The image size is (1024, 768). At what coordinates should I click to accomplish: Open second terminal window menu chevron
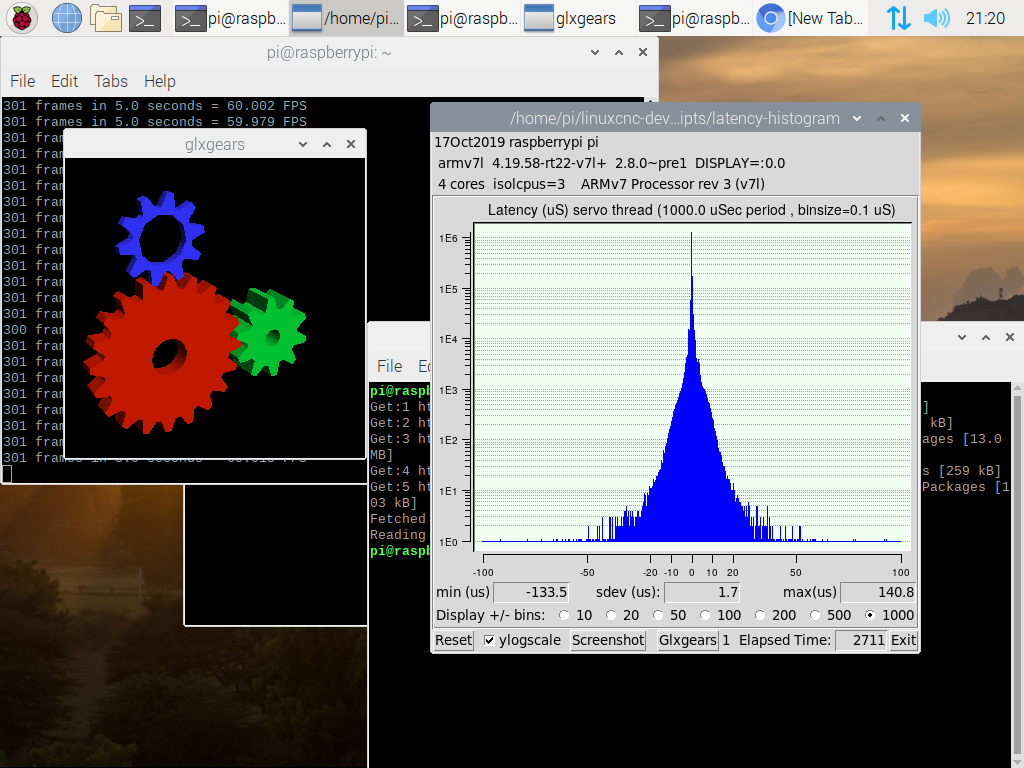(x=962, y=337)
